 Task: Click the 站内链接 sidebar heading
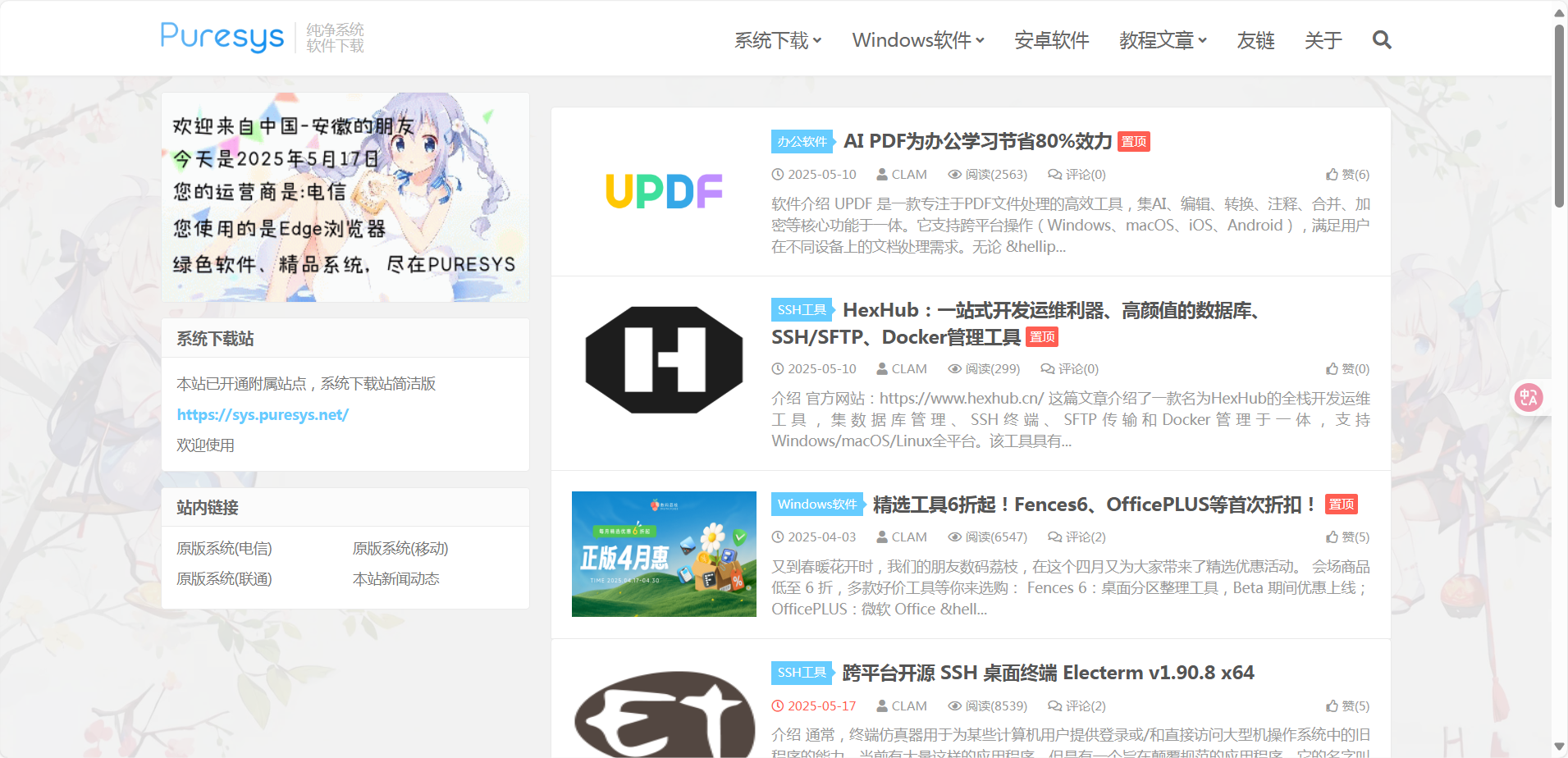(x=207, y=507)
